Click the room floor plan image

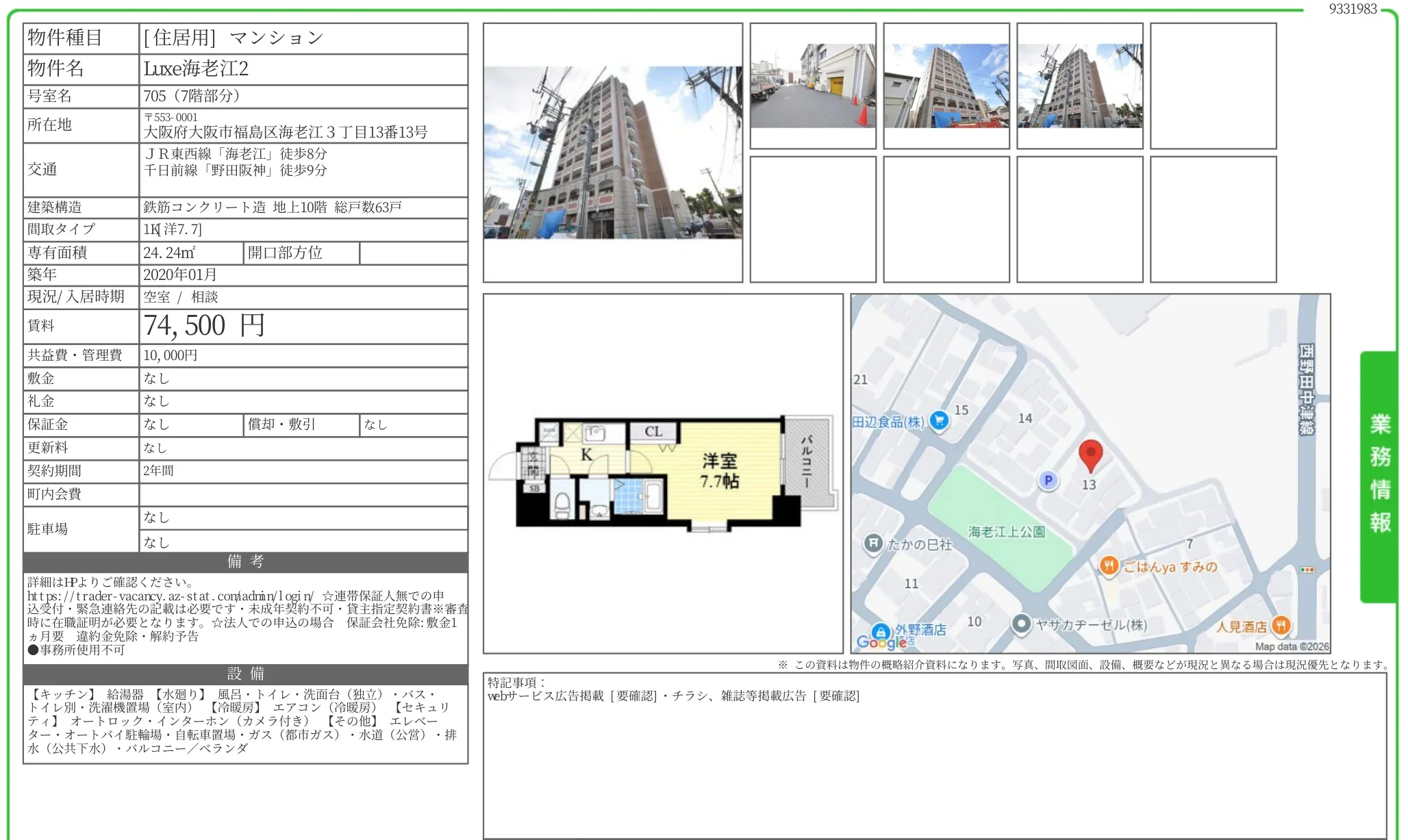click(x=662, y=474)
